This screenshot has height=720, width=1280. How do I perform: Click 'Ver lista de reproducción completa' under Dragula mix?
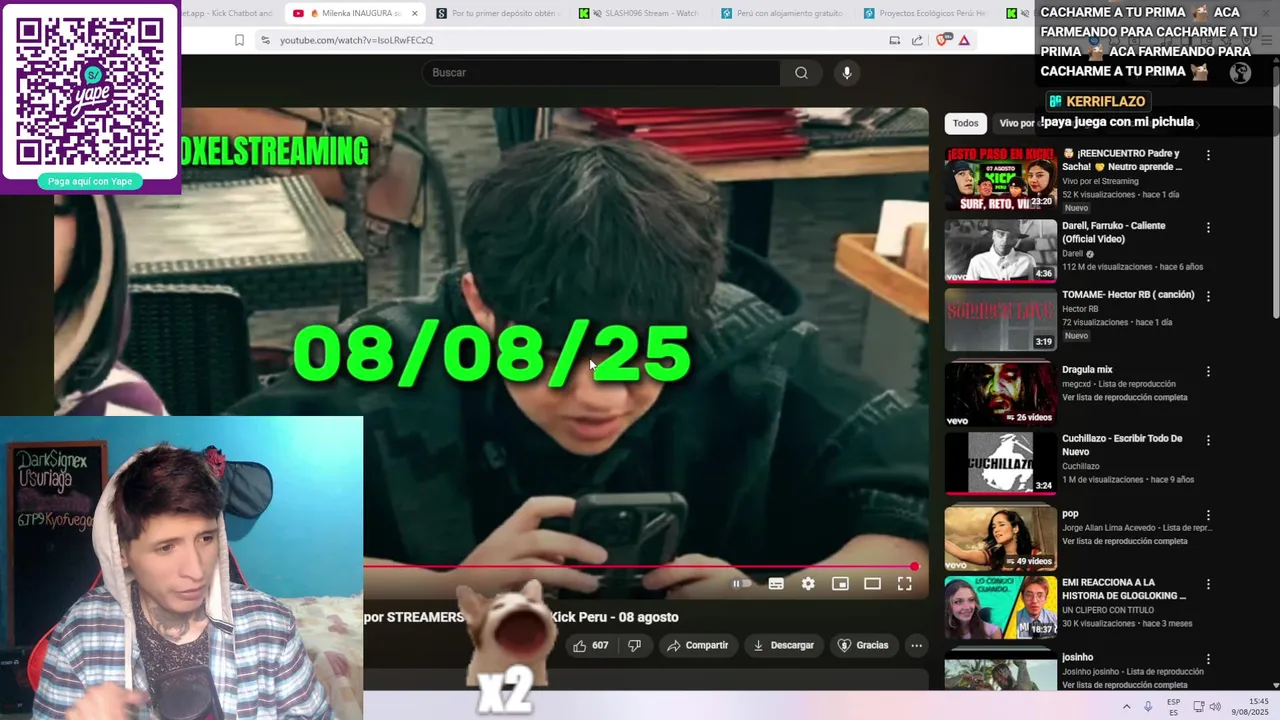1125,397
